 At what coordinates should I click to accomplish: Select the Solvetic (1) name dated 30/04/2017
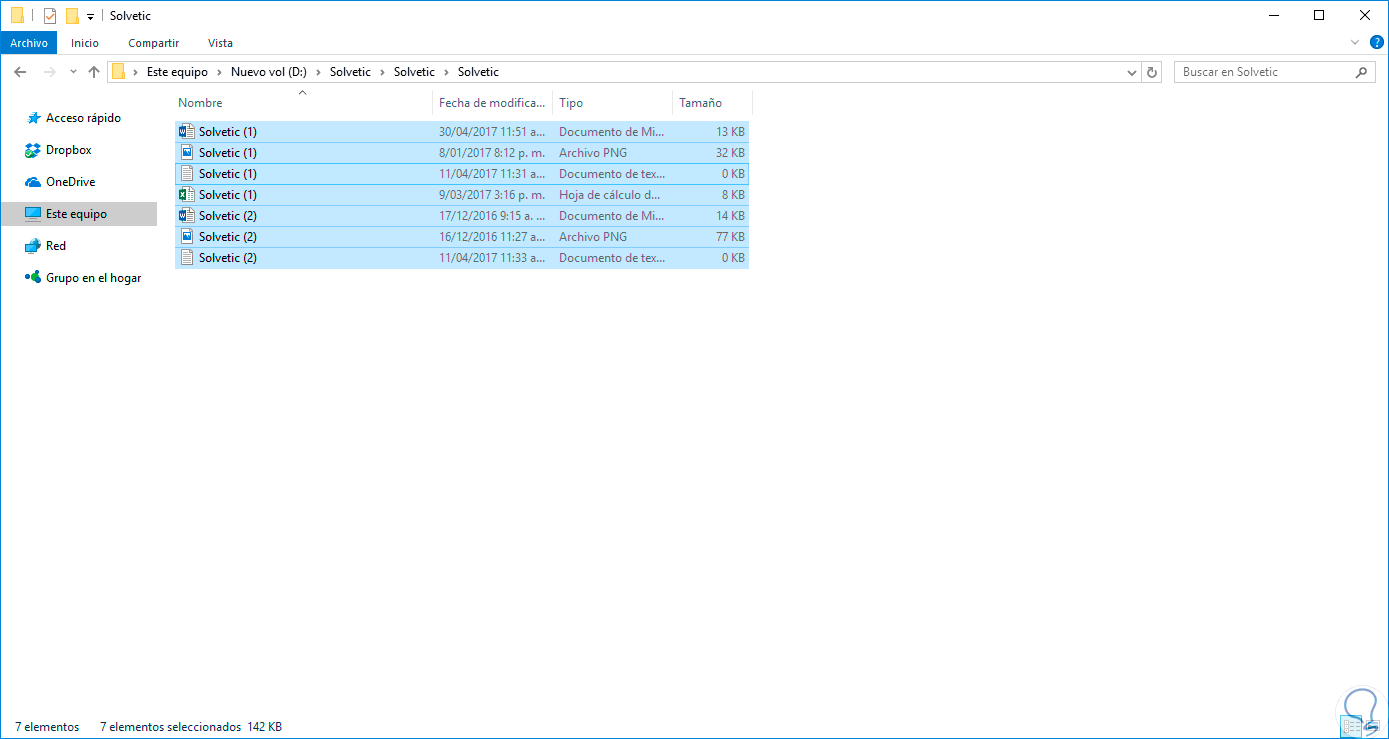(228, 132)
